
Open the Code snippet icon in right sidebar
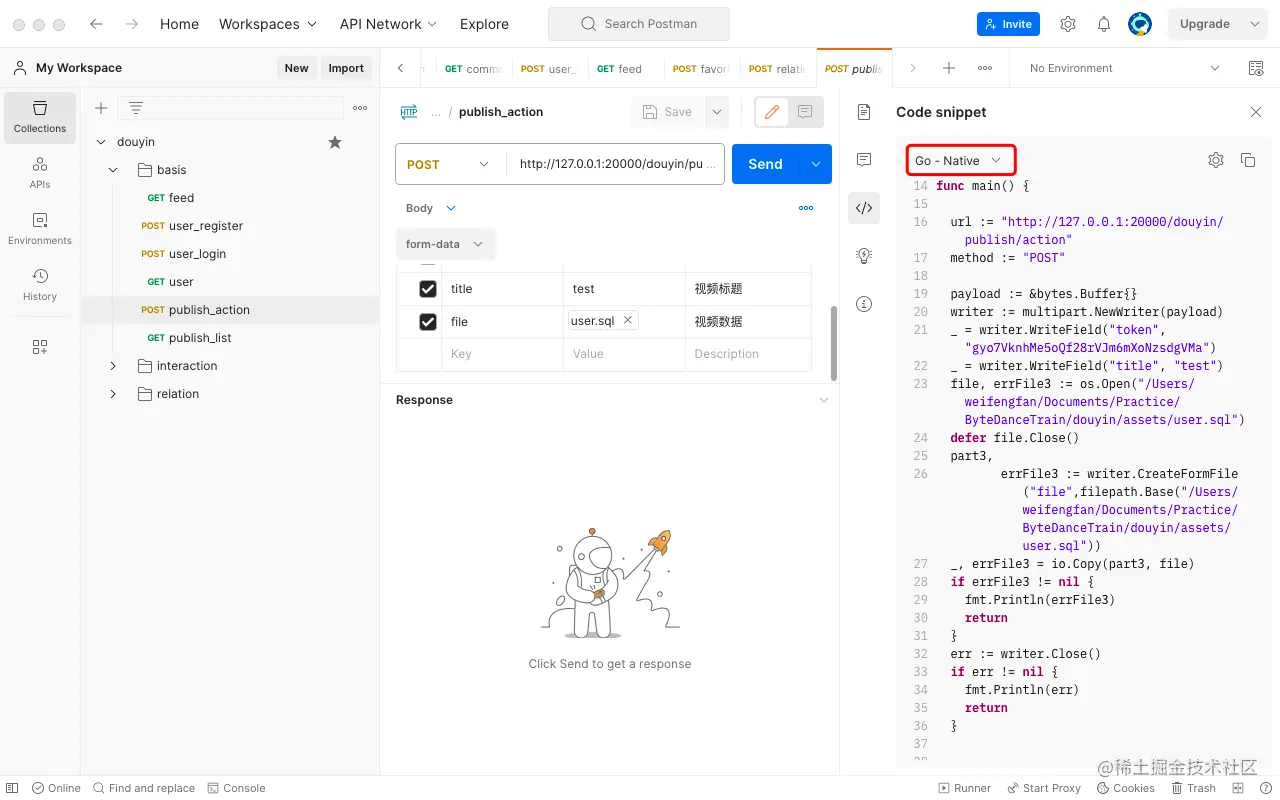pyautogui.click(x=864, y=208)
